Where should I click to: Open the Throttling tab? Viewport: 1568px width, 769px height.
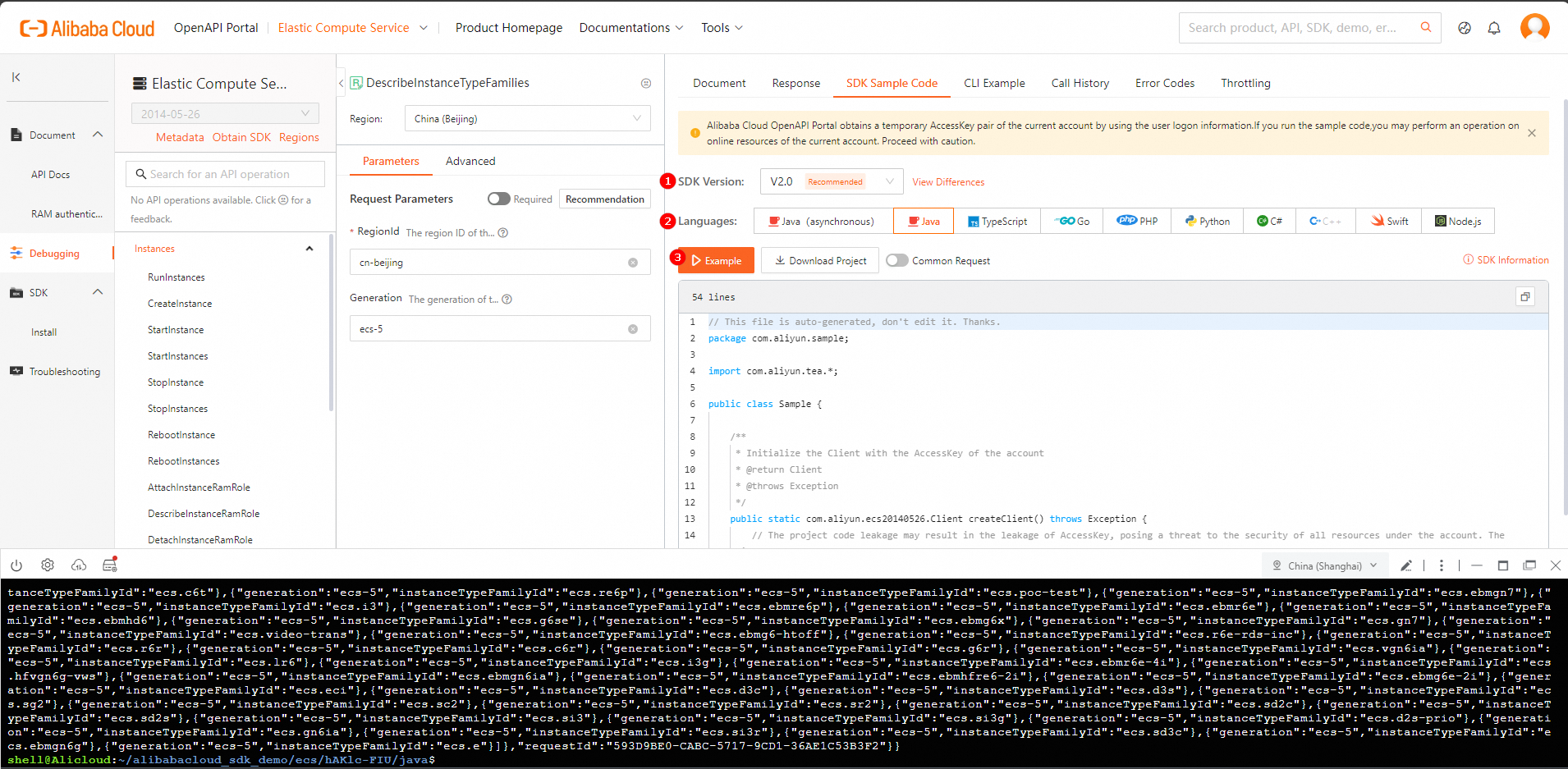(1245, 83)
